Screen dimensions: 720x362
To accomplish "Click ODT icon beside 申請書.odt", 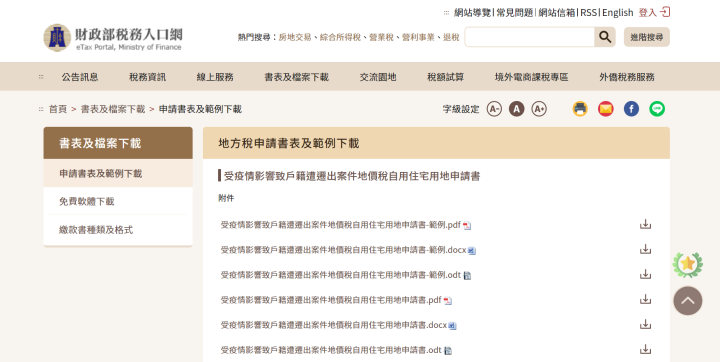I will (x=448, y=351).
